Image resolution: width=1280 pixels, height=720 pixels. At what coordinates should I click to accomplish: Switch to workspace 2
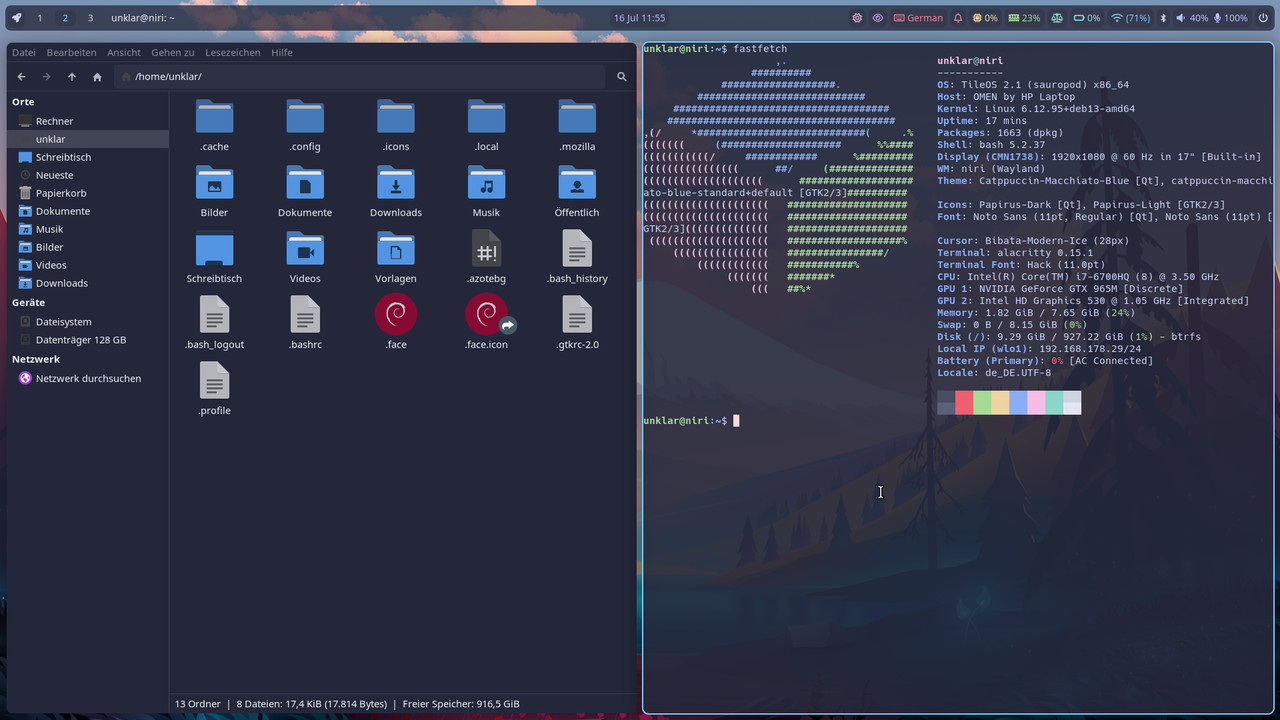coord(65,18)
